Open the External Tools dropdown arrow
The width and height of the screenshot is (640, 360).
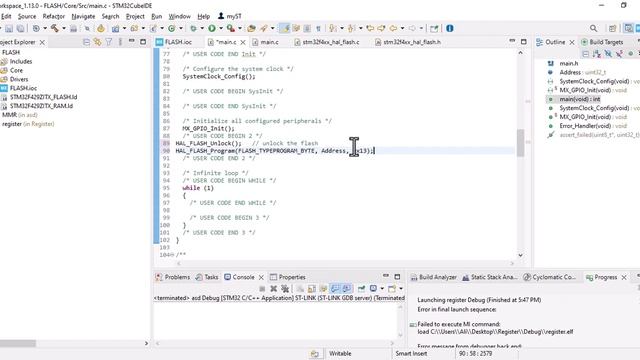[240, 28]
